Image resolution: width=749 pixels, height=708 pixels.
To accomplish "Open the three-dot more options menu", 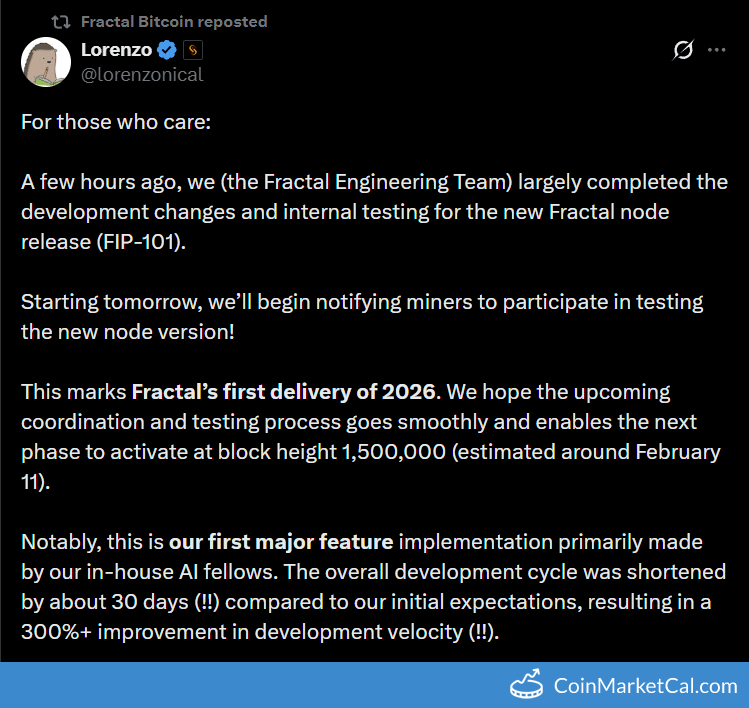I will (x=717, y=50).
